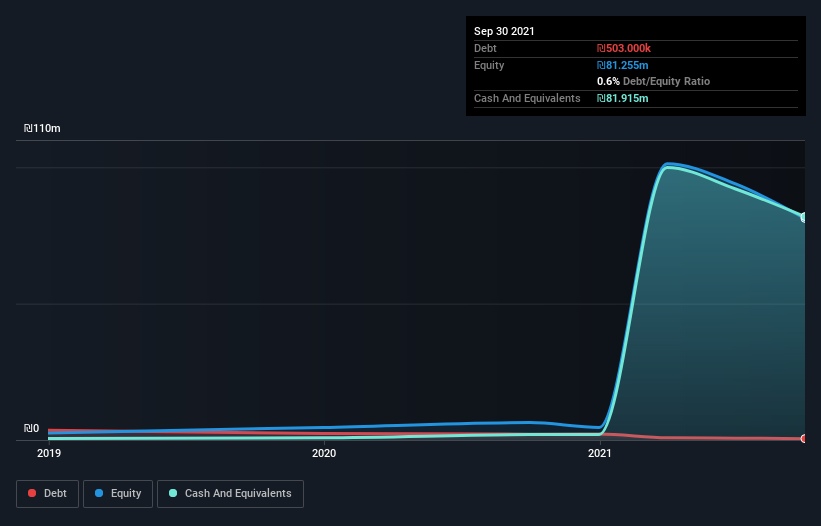Select the teal Cash endpoint marker on chart

[x=804, y=217]
